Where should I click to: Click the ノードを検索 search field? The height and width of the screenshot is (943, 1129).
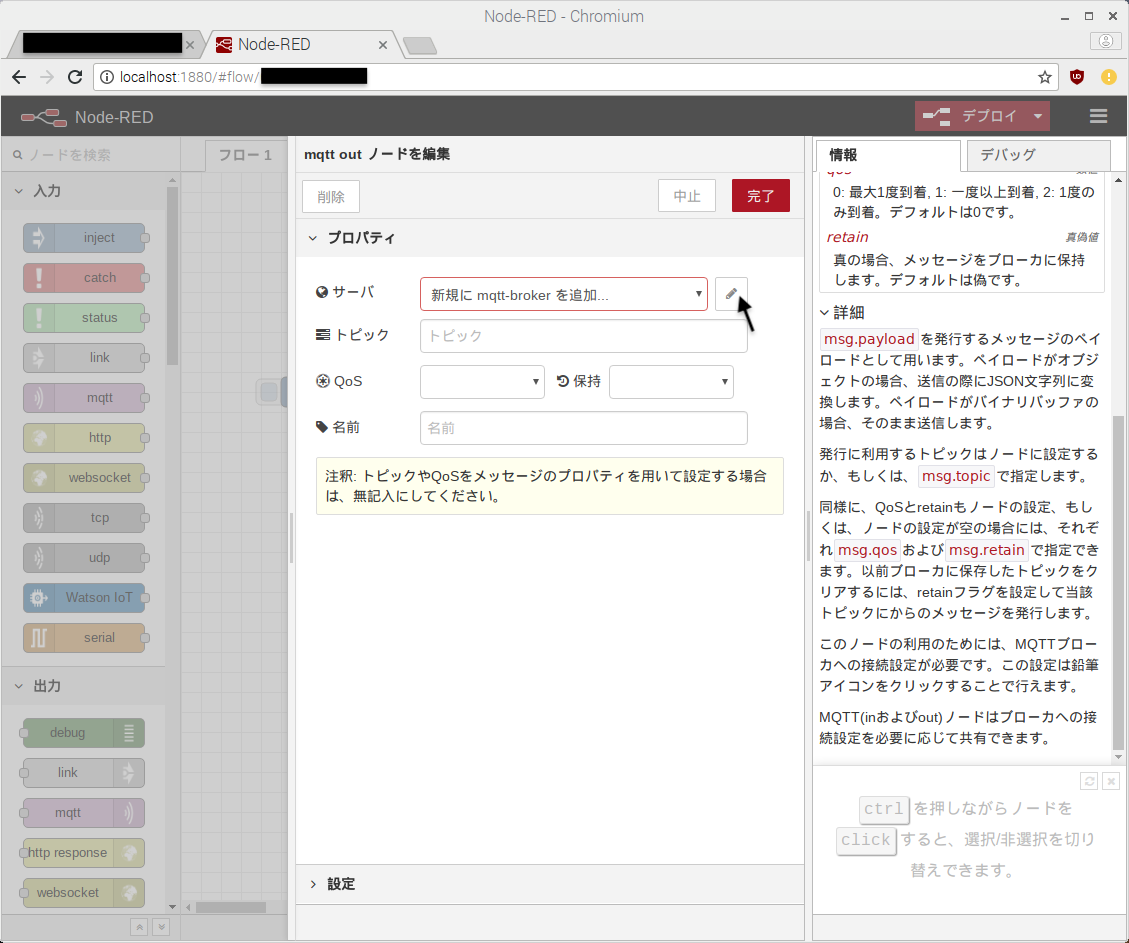coord(90,155)
